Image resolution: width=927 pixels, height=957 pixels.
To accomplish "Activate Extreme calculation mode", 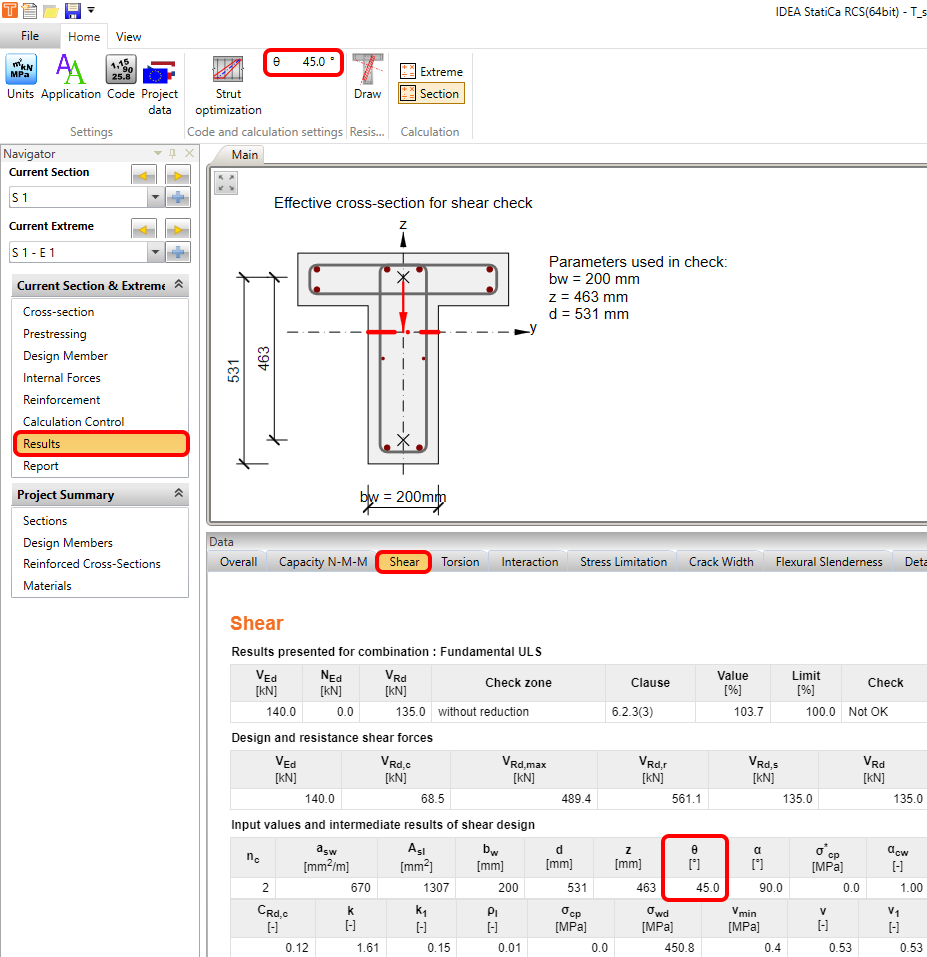I will (x=431, y=71).
